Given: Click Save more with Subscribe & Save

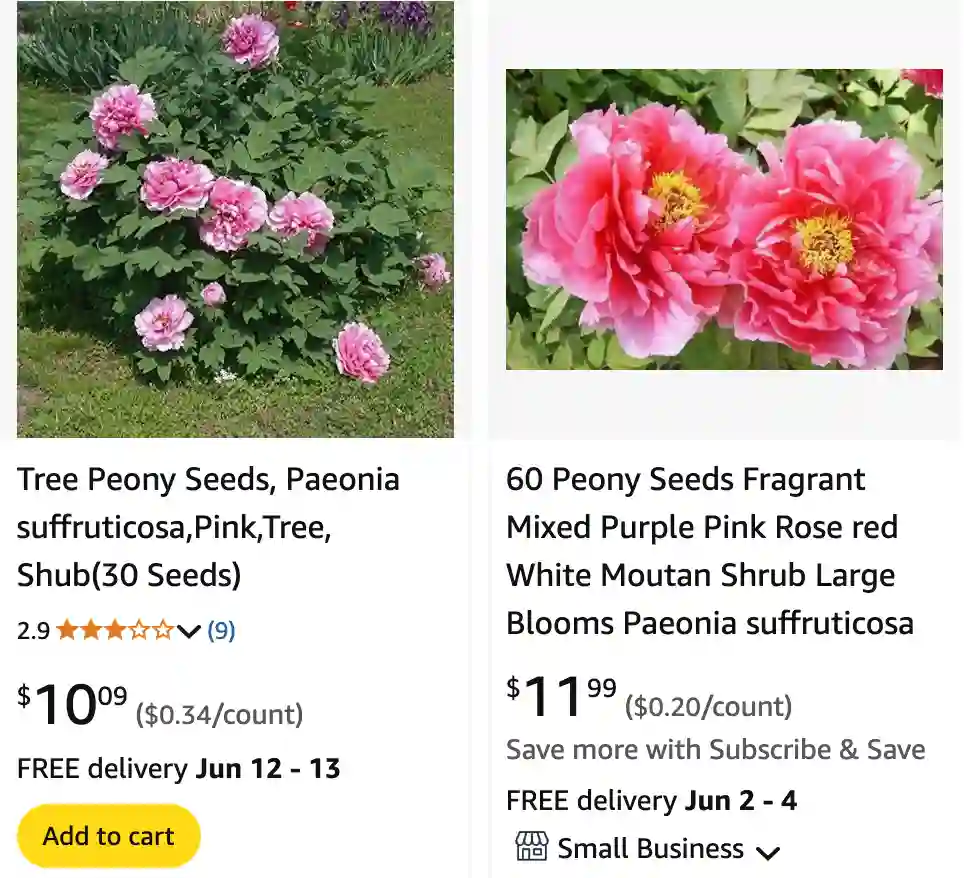Looking at the screenshot, I should point(716,749).
